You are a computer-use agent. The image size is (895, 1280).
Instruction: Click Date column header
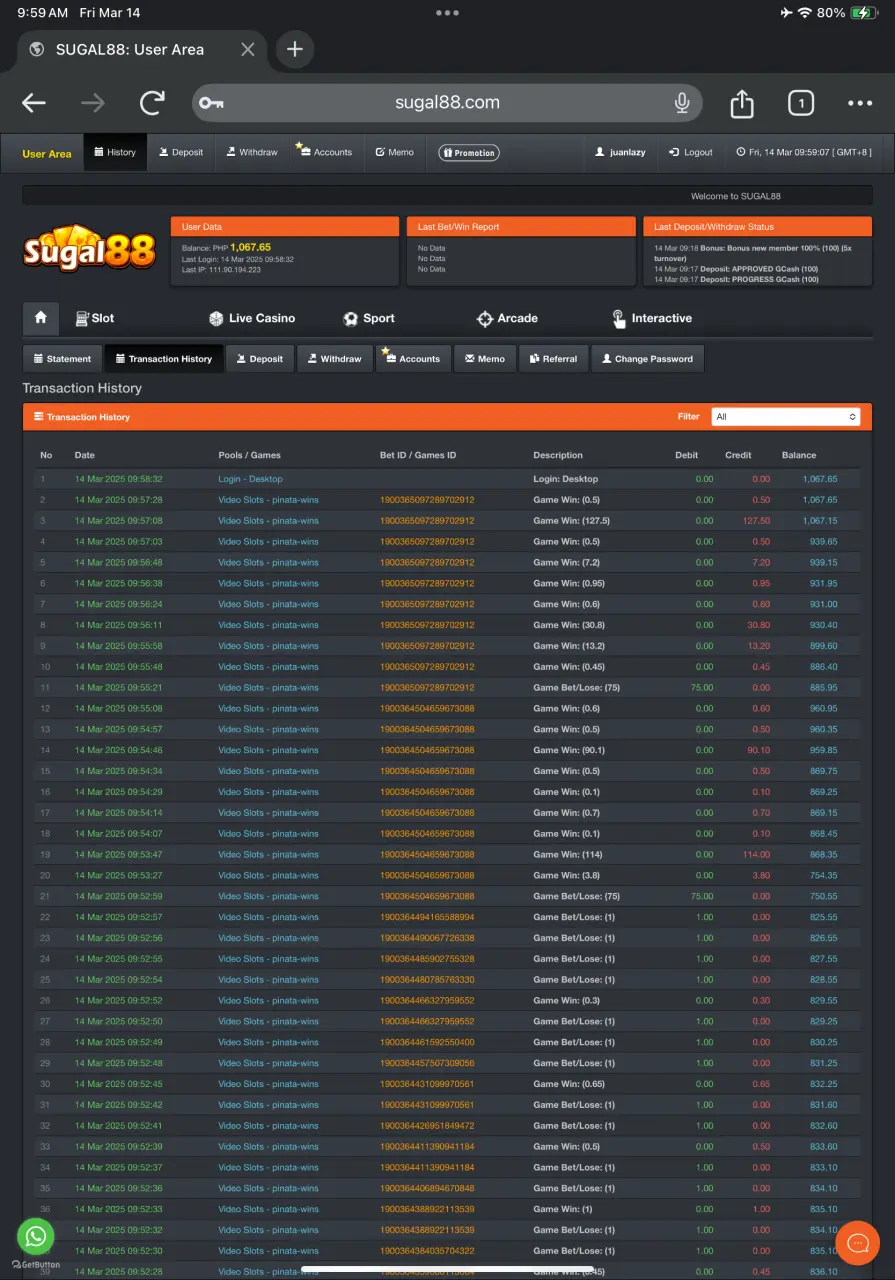coord(84,455)
